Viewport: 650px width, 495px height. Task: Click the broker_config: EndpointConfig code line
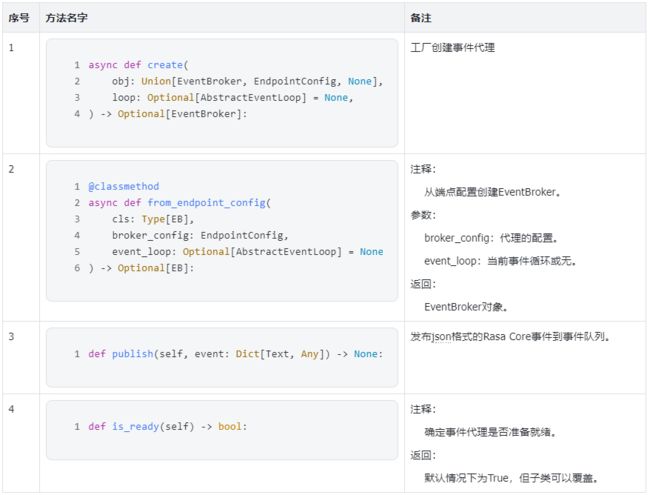(200, 235)
